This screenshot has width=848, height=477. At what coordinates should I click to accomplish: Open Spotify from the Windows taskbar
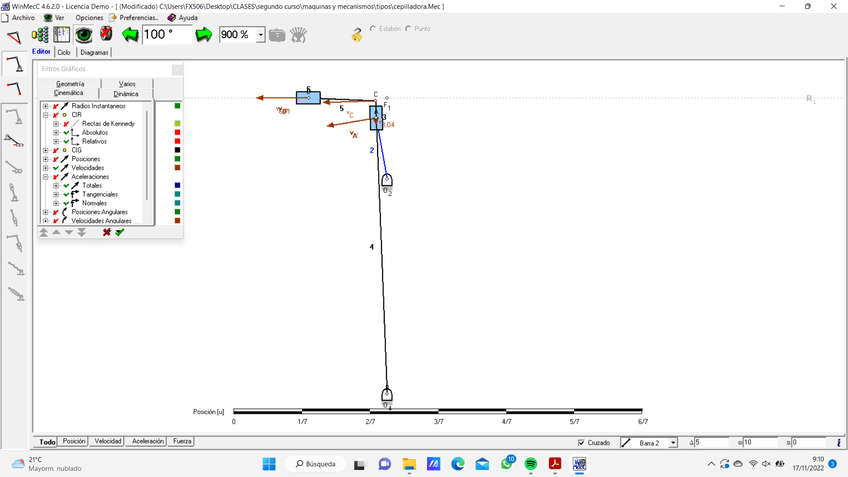pyautogui.click(x=531, y=464)
